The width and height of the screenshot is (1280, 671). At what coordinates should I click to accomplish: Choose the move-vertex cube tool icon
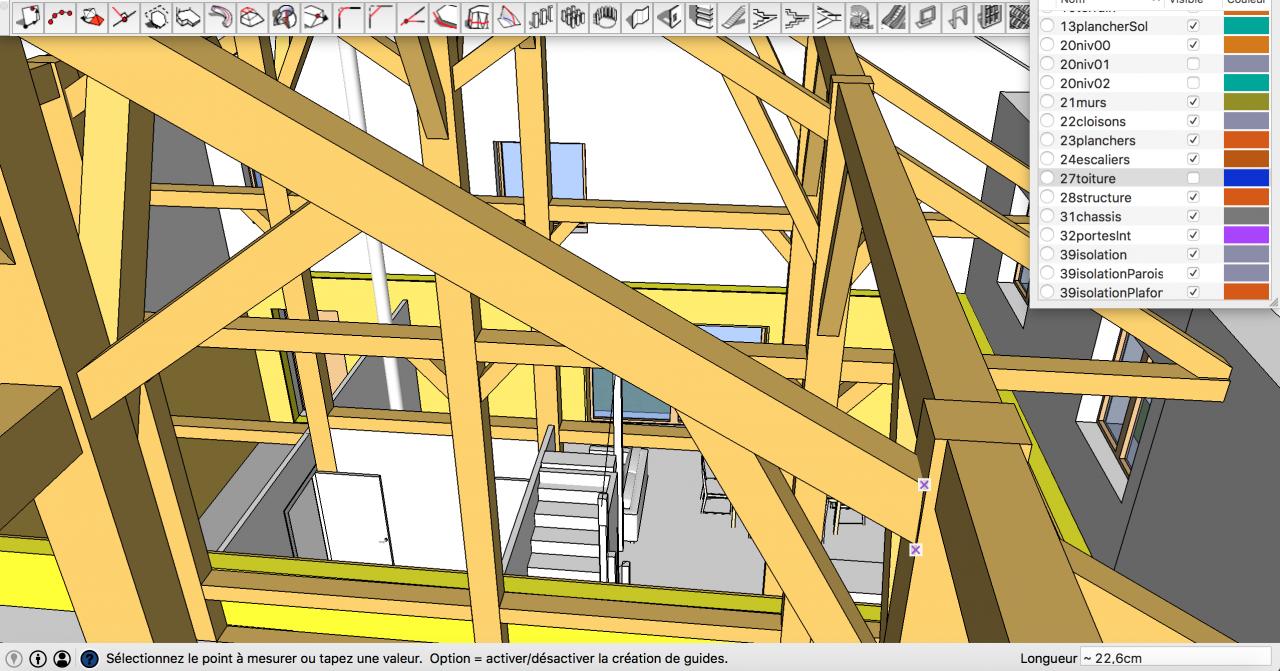317,16
